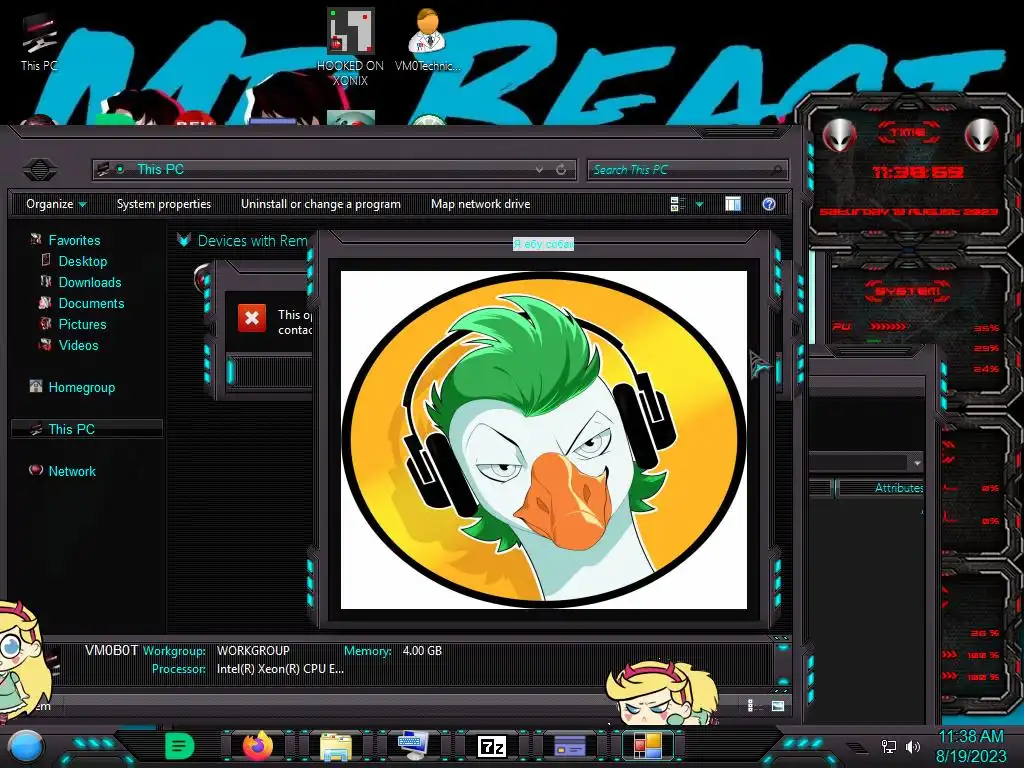Select Favorites in navigation pane
The width and height of the screenshot is (1024, 768).
(74, 240)
